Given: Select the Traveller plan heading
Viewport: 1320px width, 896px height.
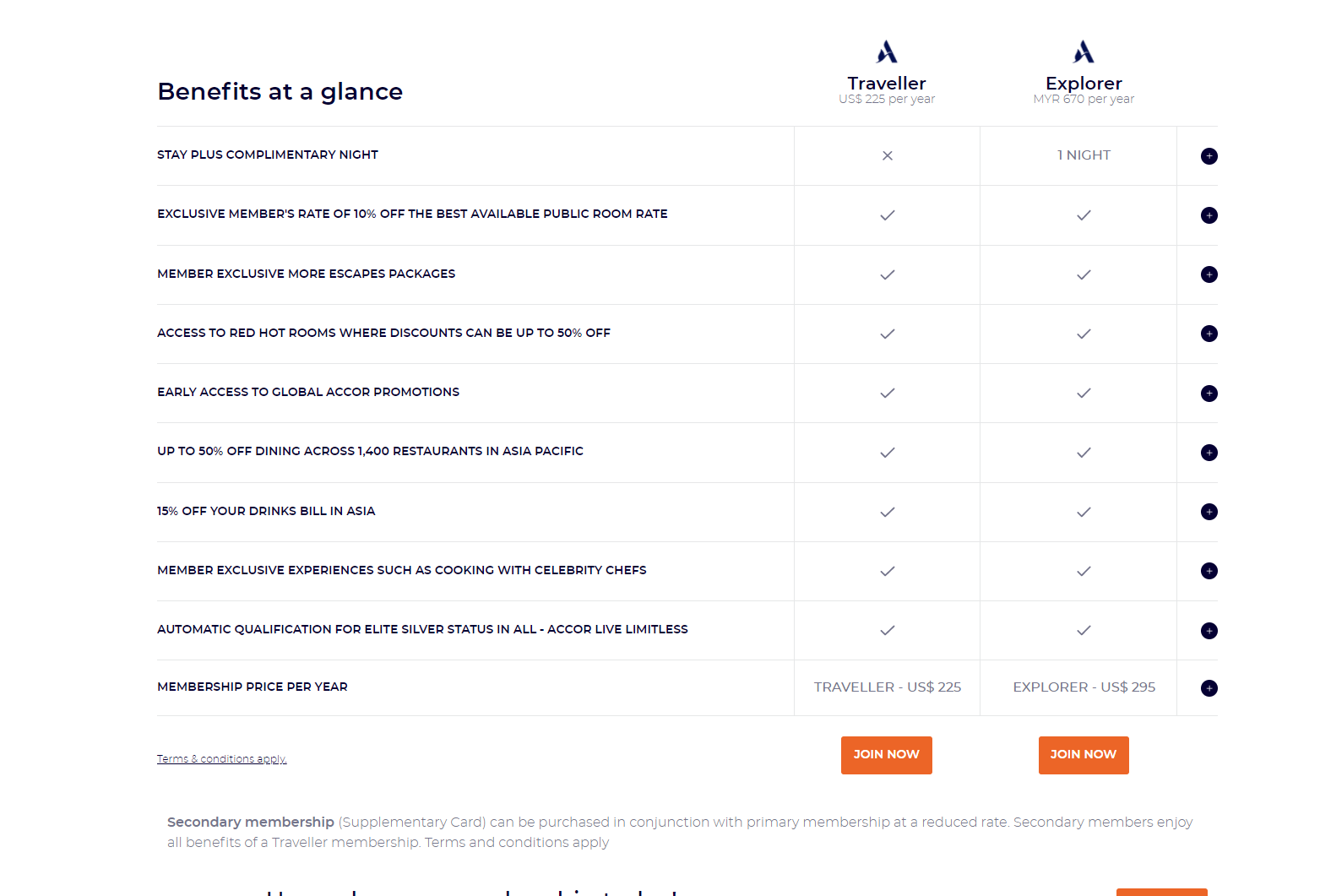Looking at the screenshot, I should (x=887, y=84).
